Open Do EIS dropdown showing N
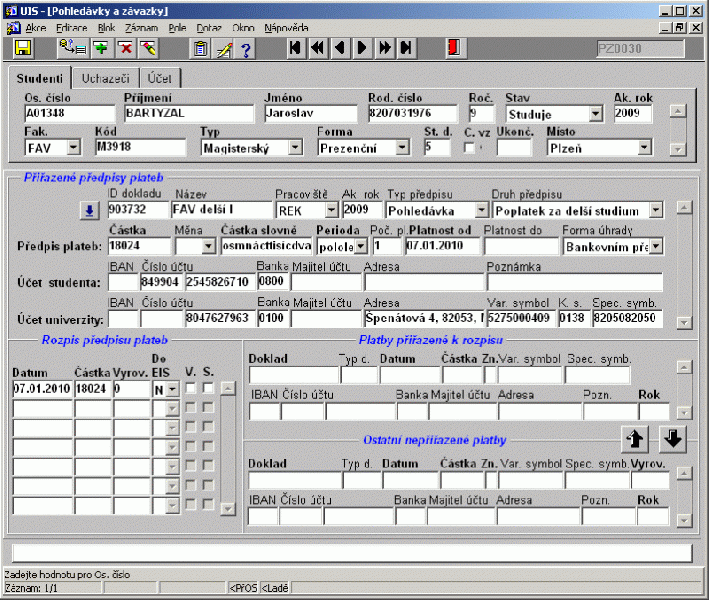709x600 pixels. point(172,389)
